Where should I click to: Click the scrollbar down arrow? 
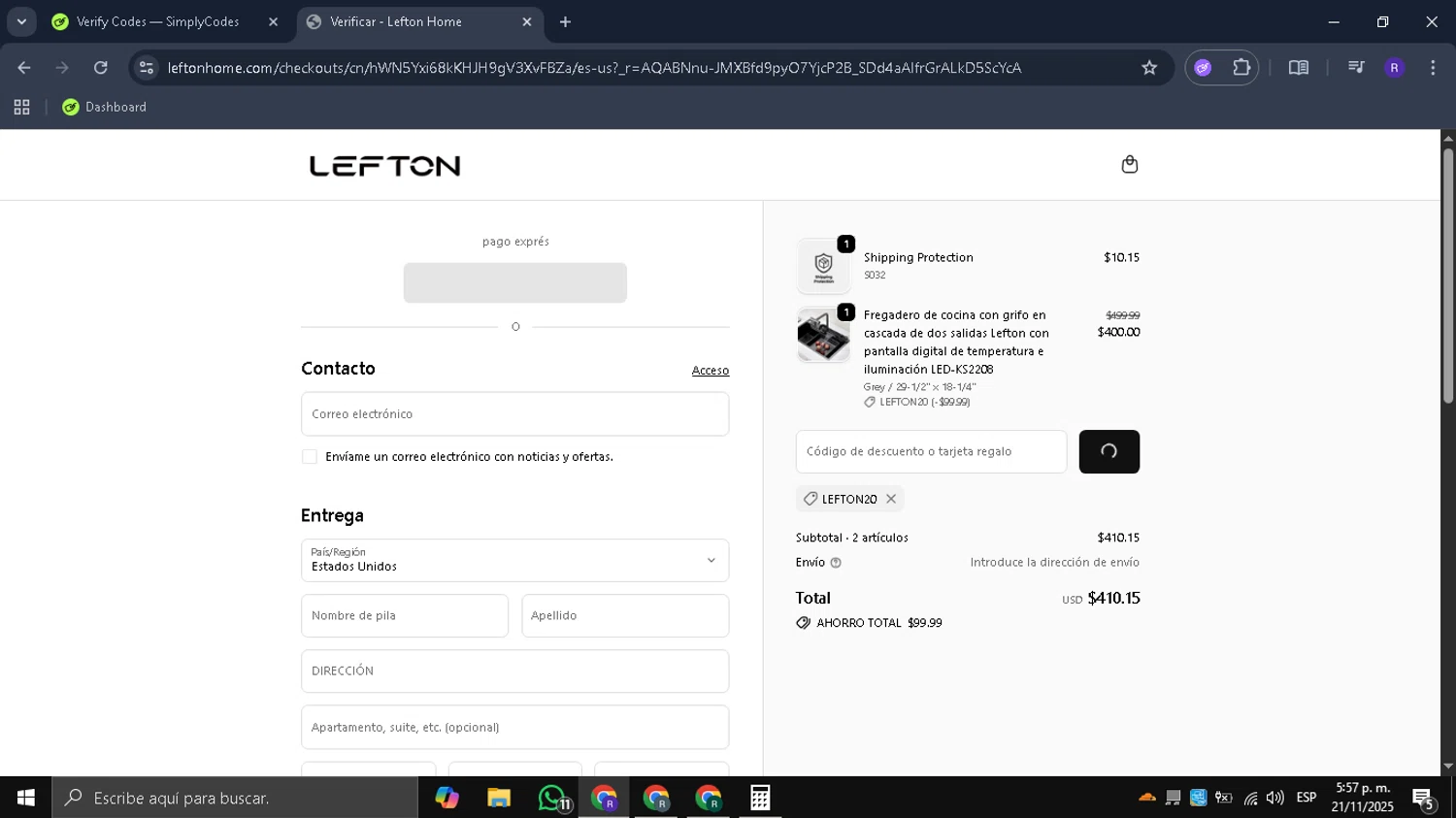tap(1448, 767)
